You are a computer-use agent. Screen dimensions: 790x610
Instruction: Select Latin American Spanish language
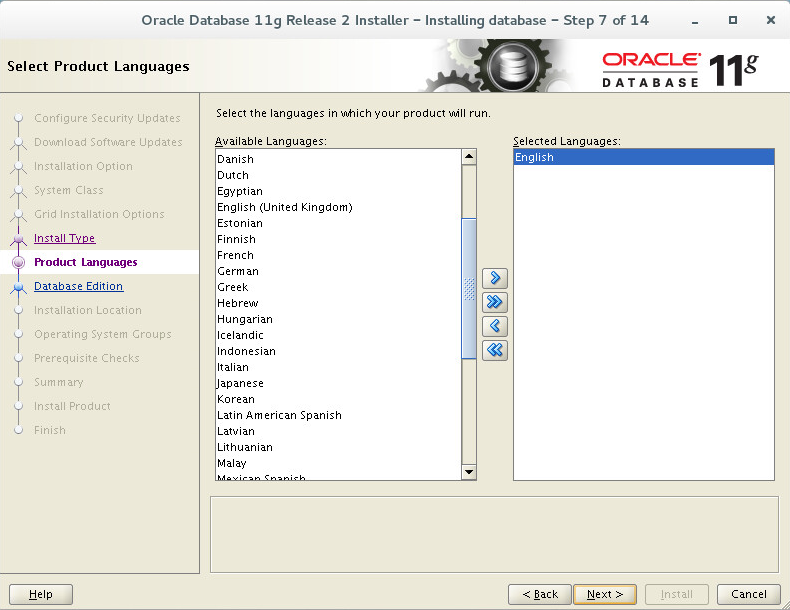coord(338,415)
